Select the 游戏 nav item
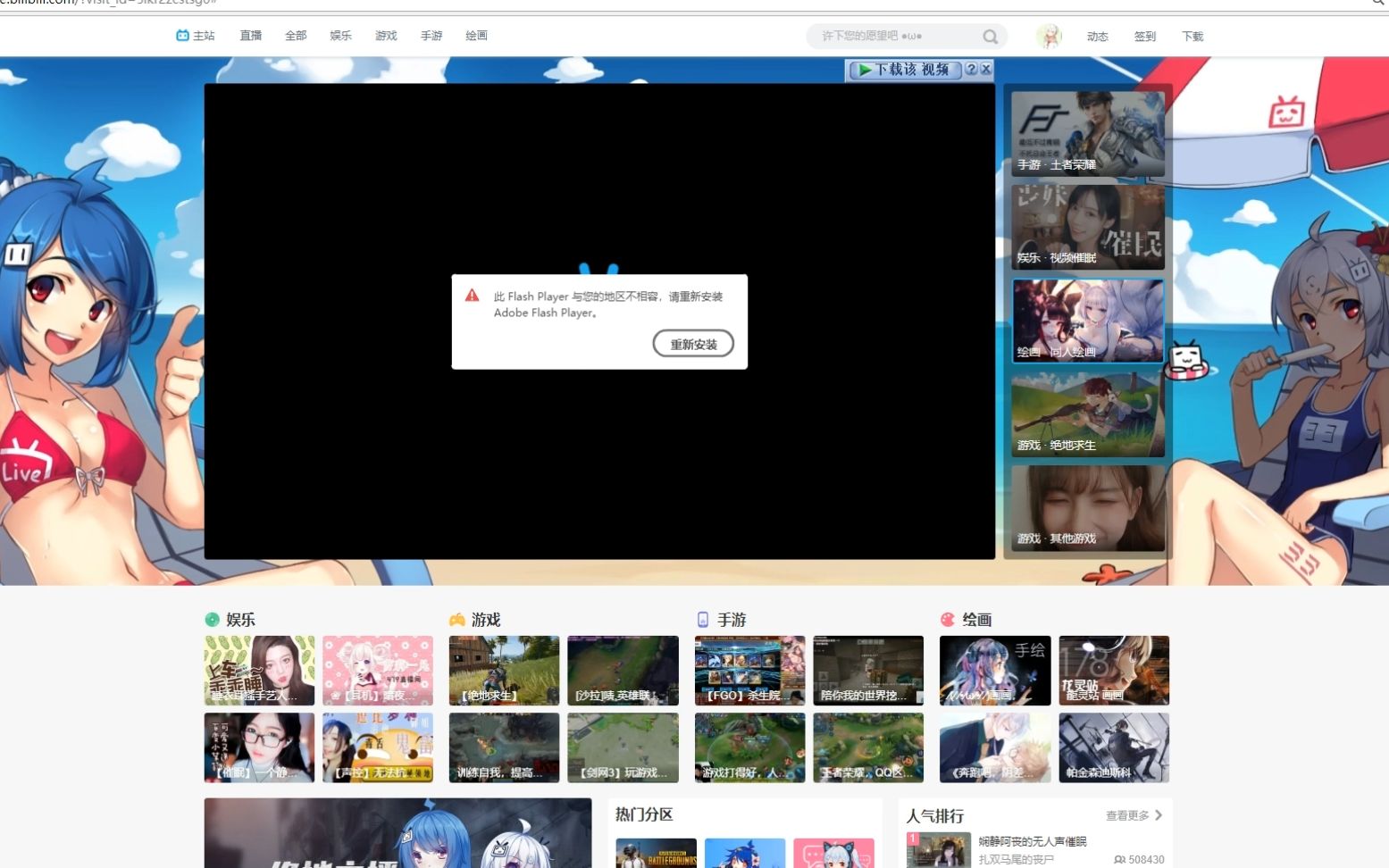The image size is (1389, 868). pos(386,36)
